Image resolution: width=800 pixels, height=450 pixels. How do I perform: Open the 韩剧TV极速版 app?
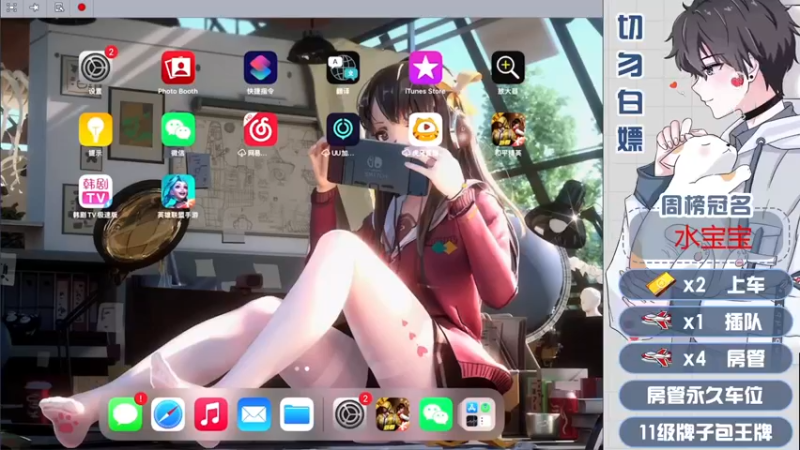pos(95,191)
